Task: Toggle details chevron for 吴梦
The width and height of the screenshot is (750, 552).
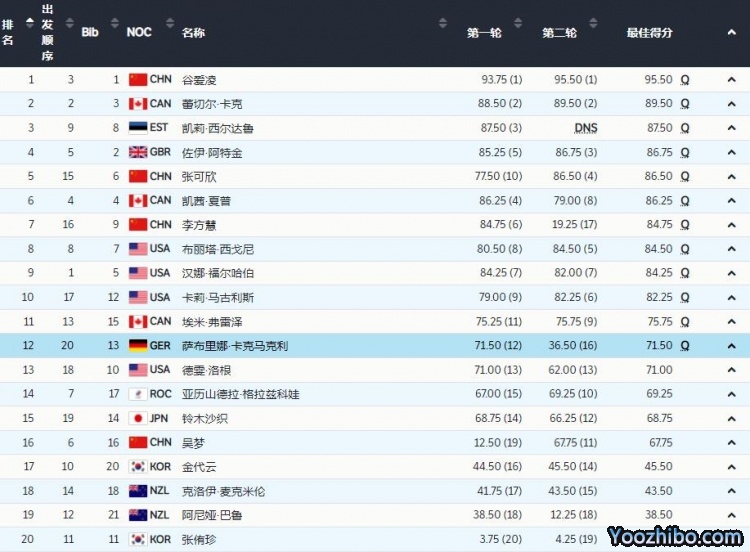Action: (731, 442)
